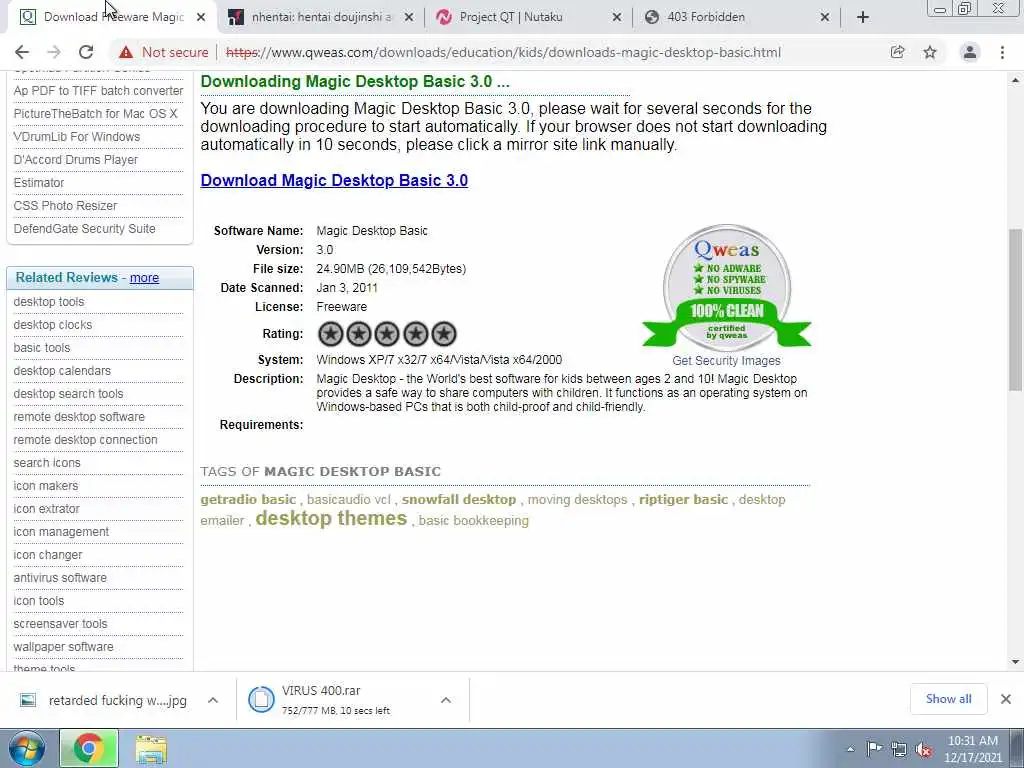
Task: Click the fifth rating star
Action: 443,334
